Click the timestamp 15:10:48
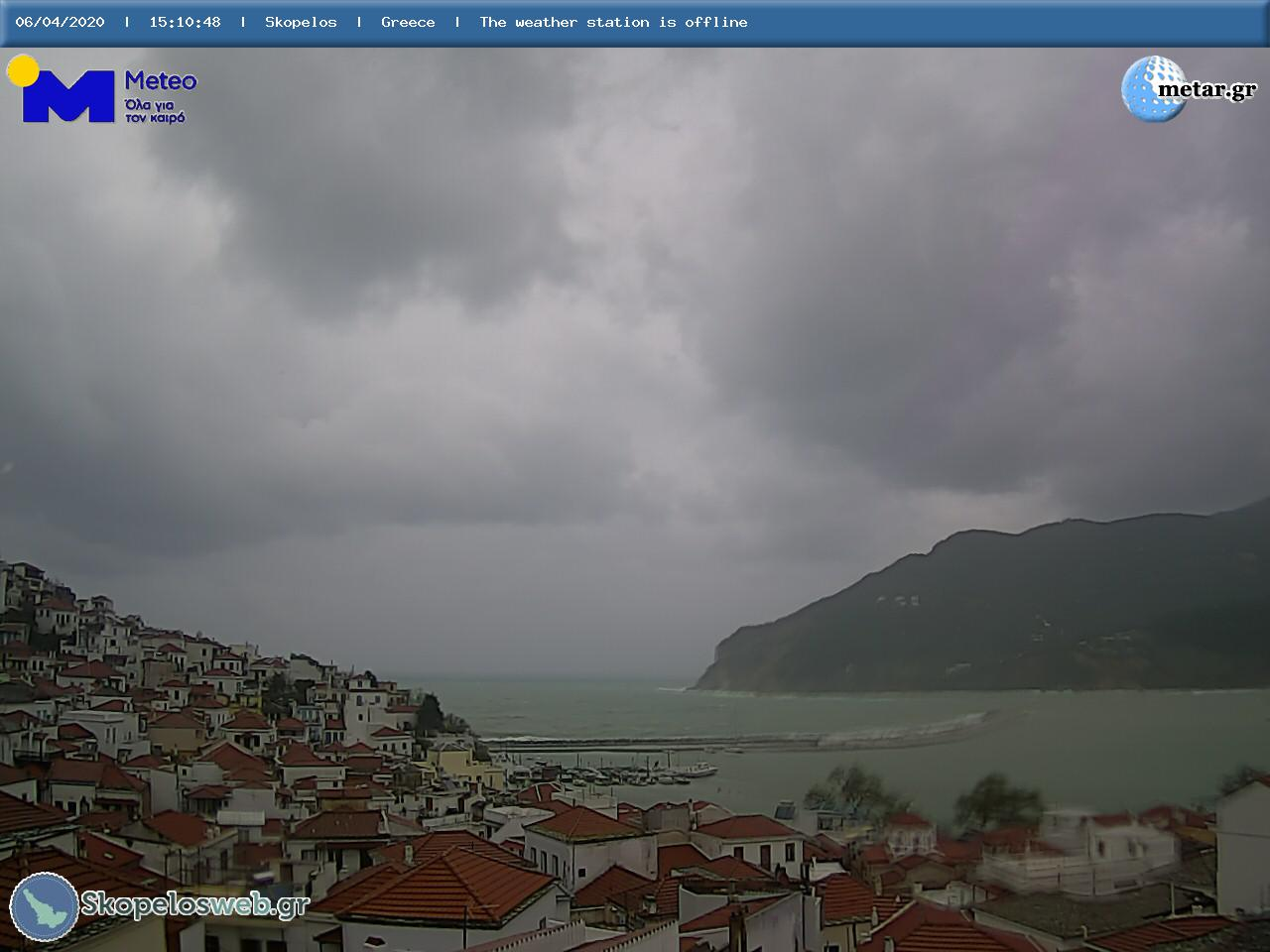1270x952 pixels. click(185, 22)
